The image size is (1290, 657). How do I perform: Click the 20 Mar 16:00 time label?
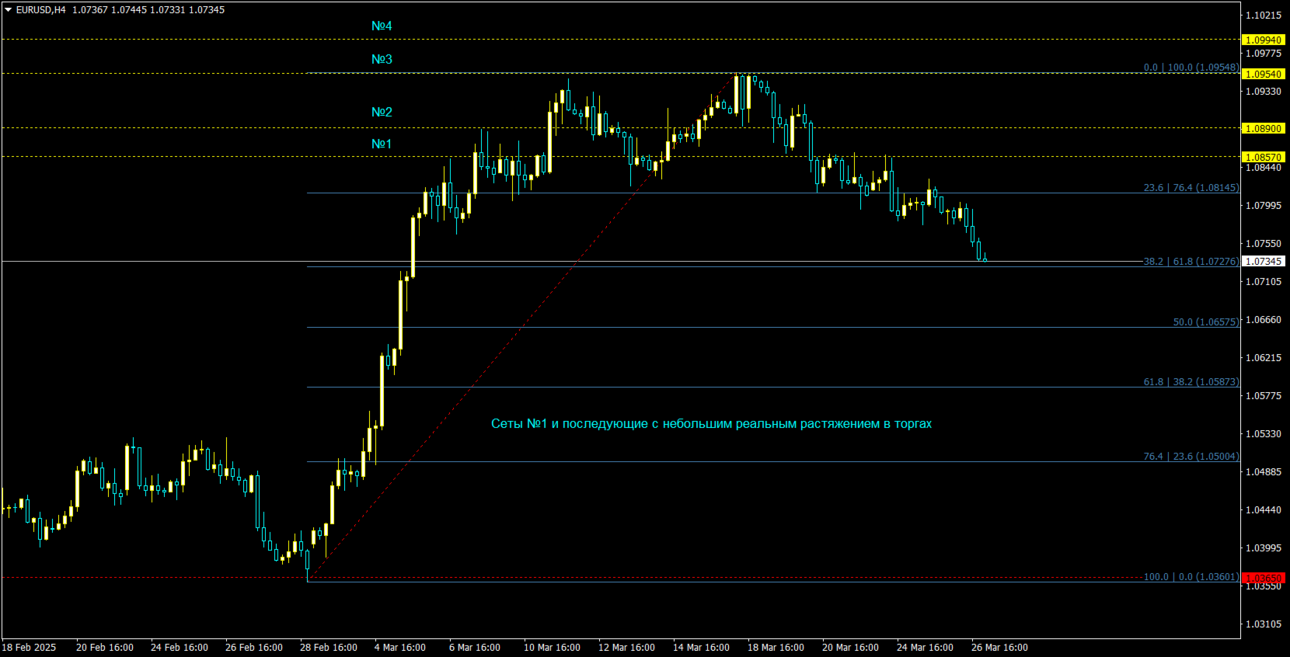point(850,648)
